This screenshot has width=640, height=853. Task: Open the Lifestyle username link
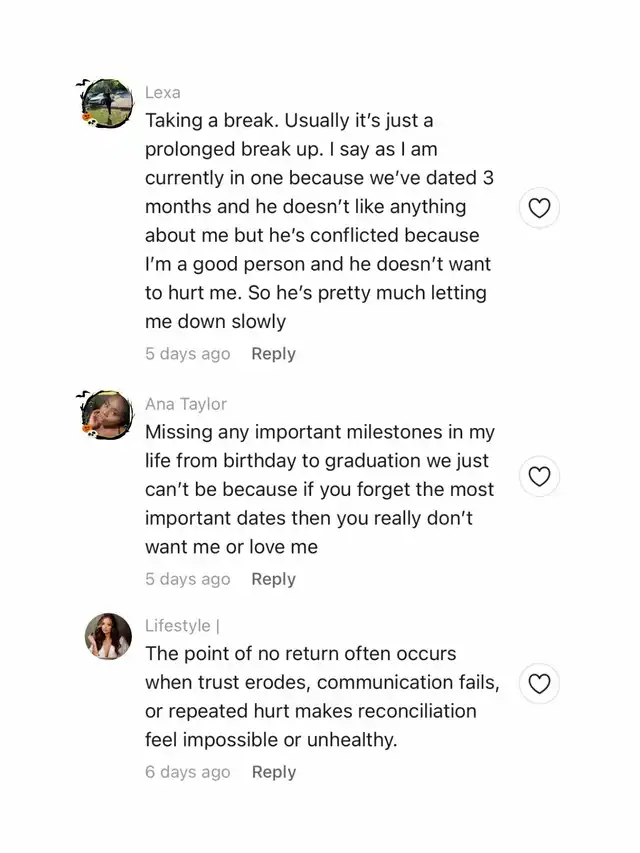tap(181, 626)
